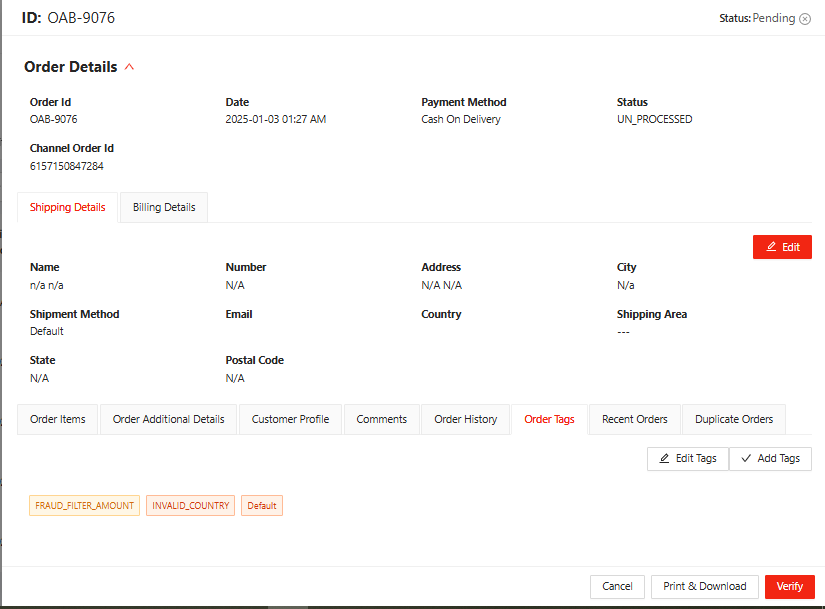Close the order dialog via X icon
The image size is (825, 609).
pyautogui.click(x=805, y=19)
